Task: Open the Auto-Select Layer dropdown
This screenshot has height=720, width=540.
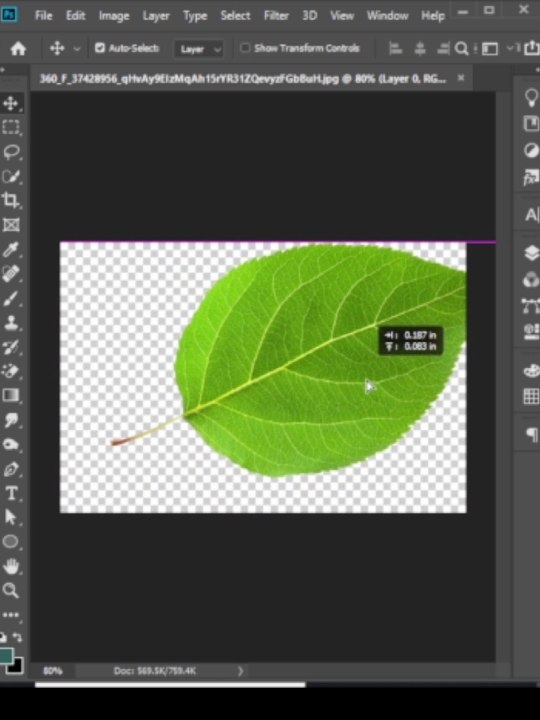Action: click(x=199, y=49)
